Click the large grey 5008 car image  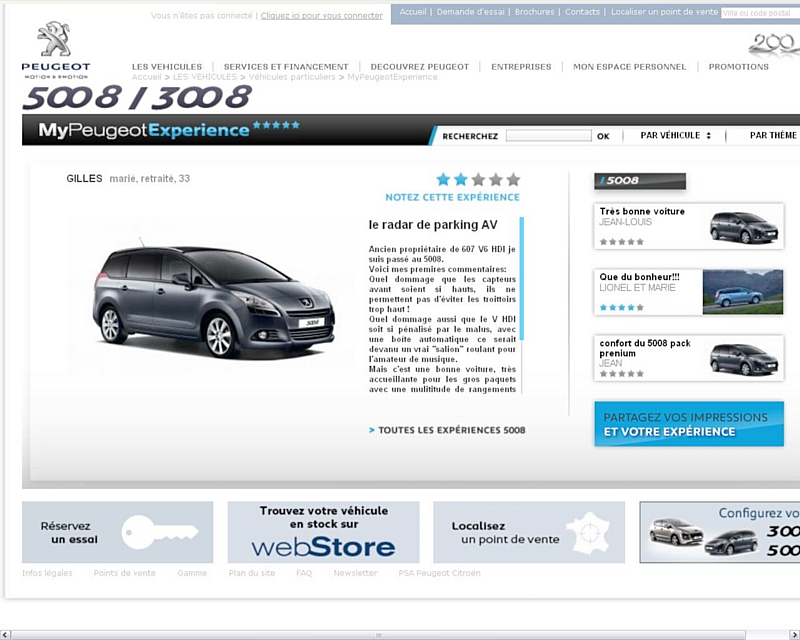[x=213, y=300]
